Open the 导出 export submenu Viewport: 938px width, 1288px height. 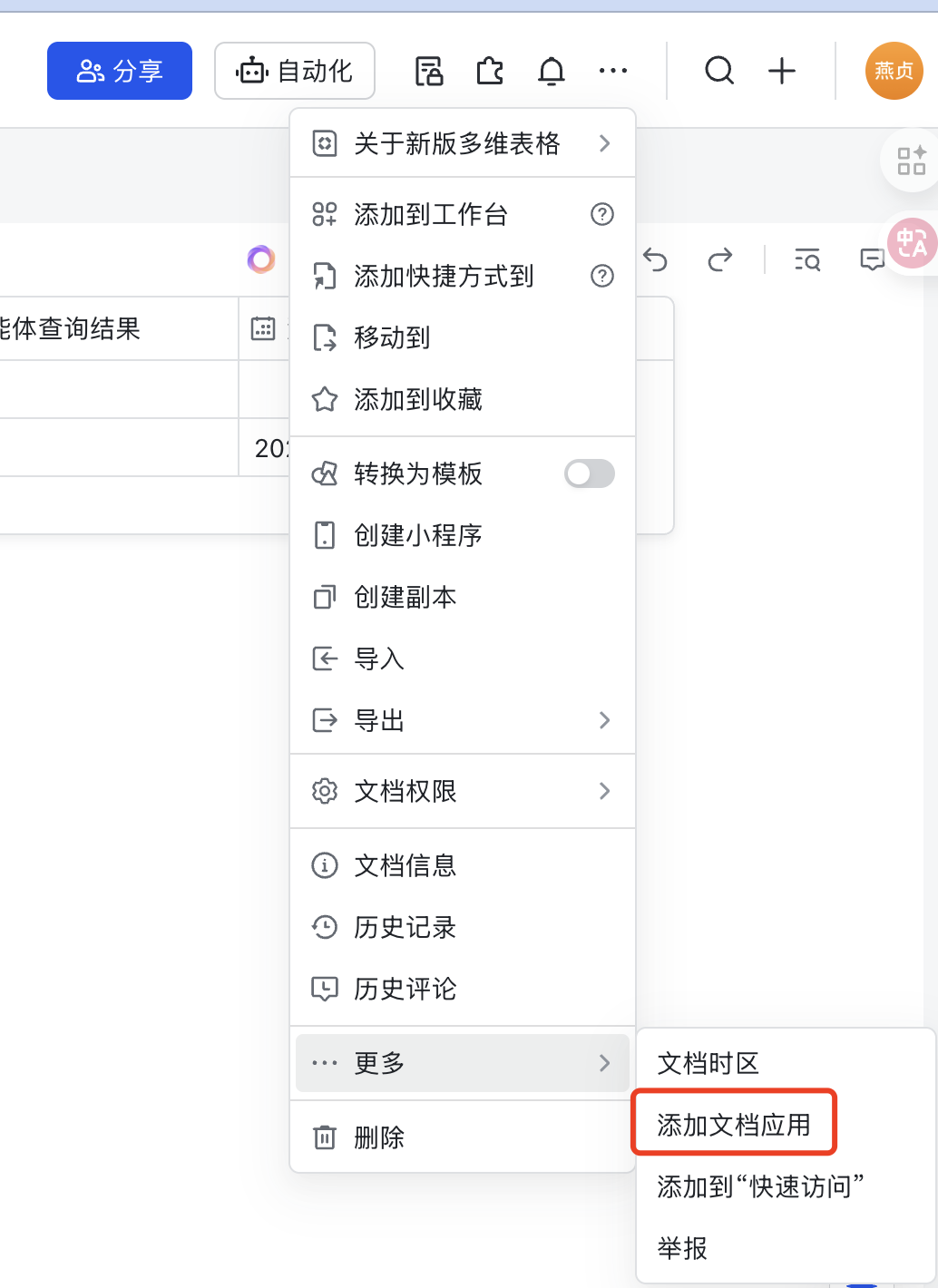pos(463,720)
